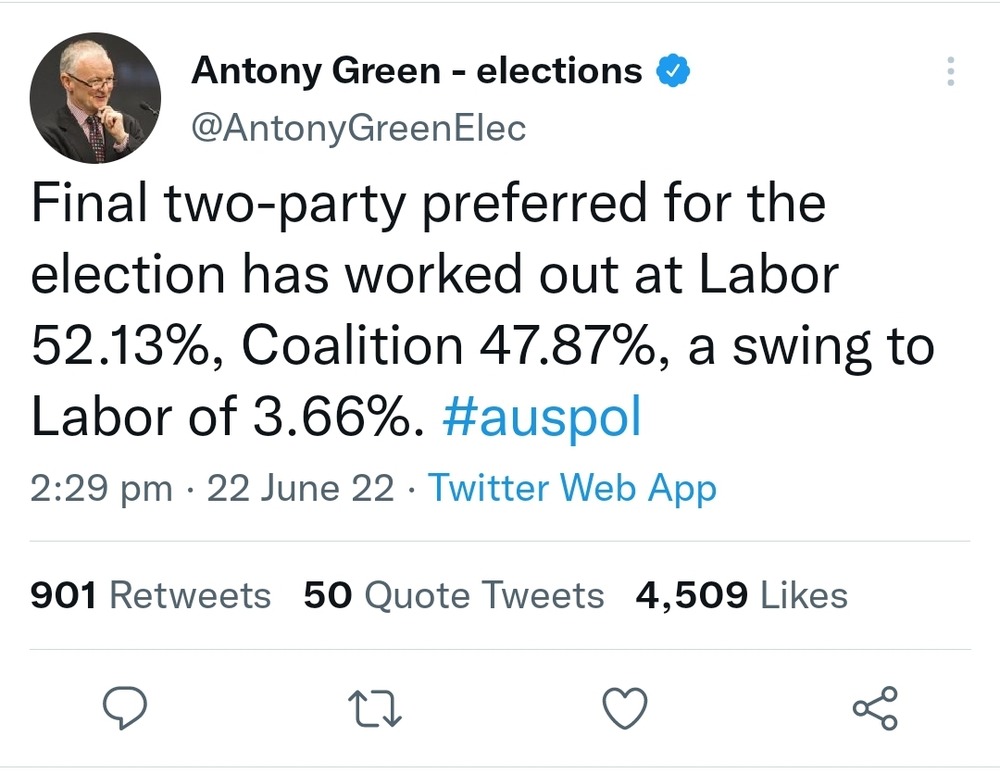Screen dimensions: 1000x773
Task: Open the three-dot more options menu
Action: (949, 72)
